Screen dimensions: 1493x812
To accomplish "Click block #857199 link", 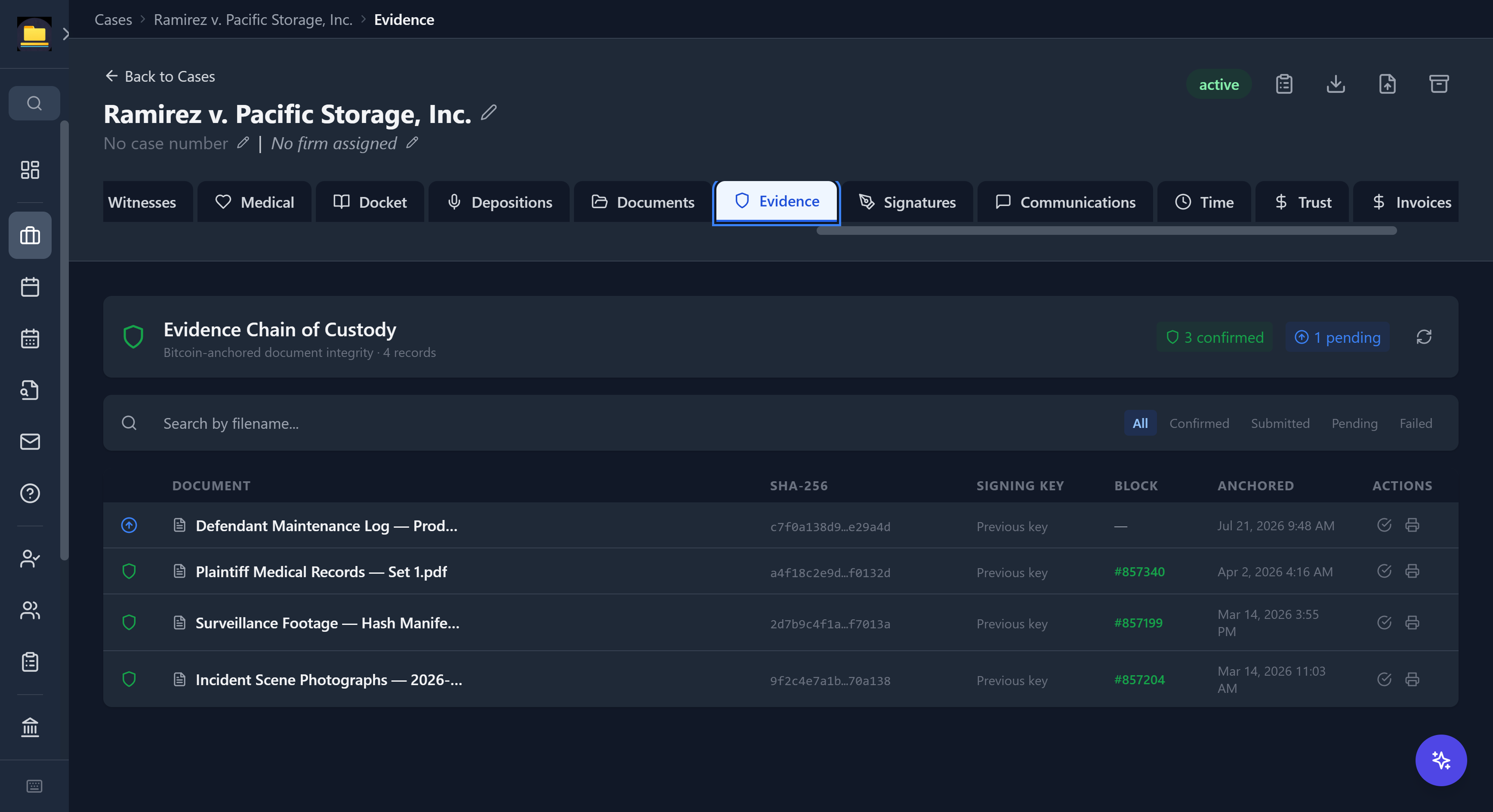I will [x=1138, y=623].
